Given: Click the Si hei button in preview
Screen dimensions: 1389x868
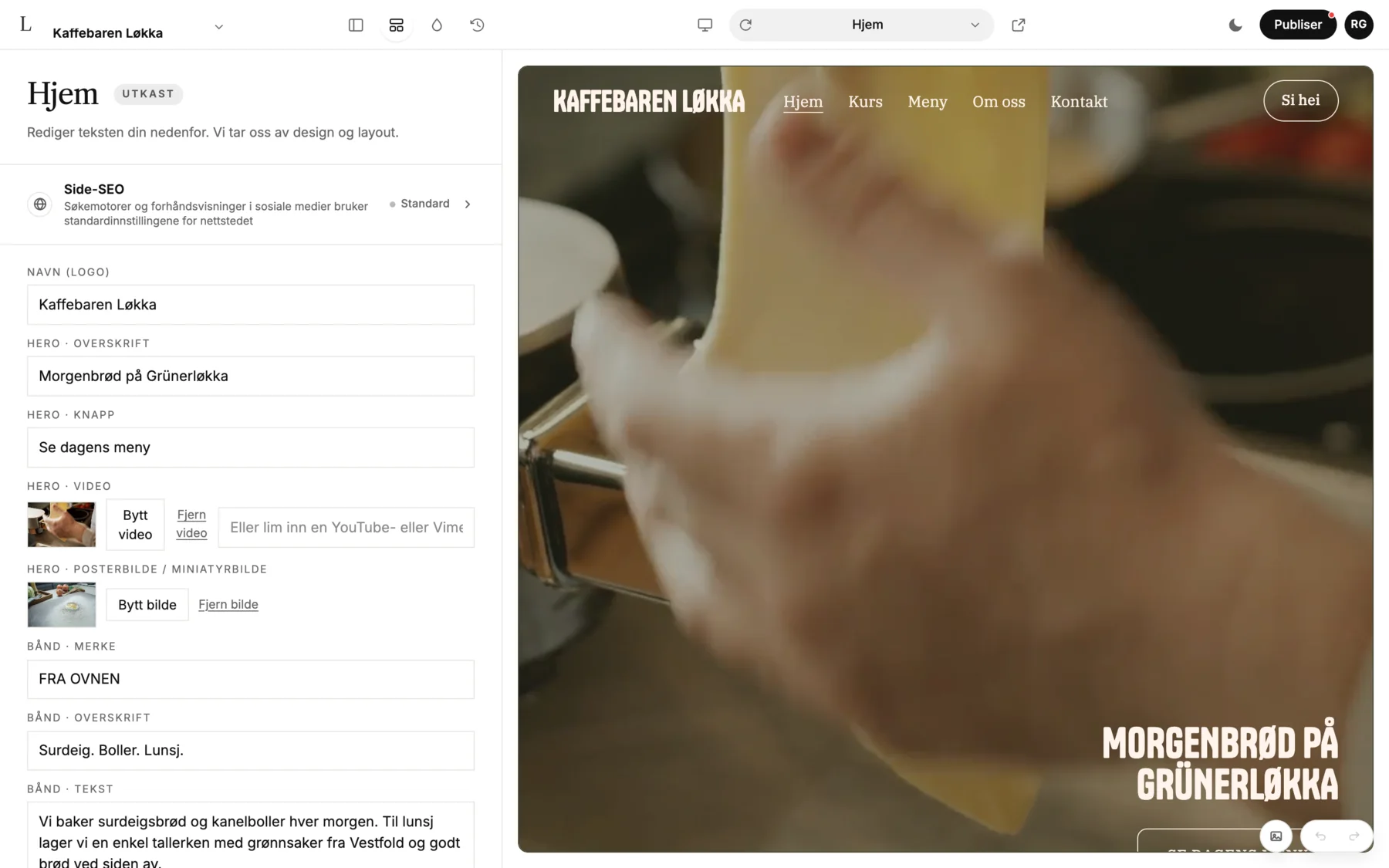Looking at the screenshot, I should click(x=1300, y=100).
